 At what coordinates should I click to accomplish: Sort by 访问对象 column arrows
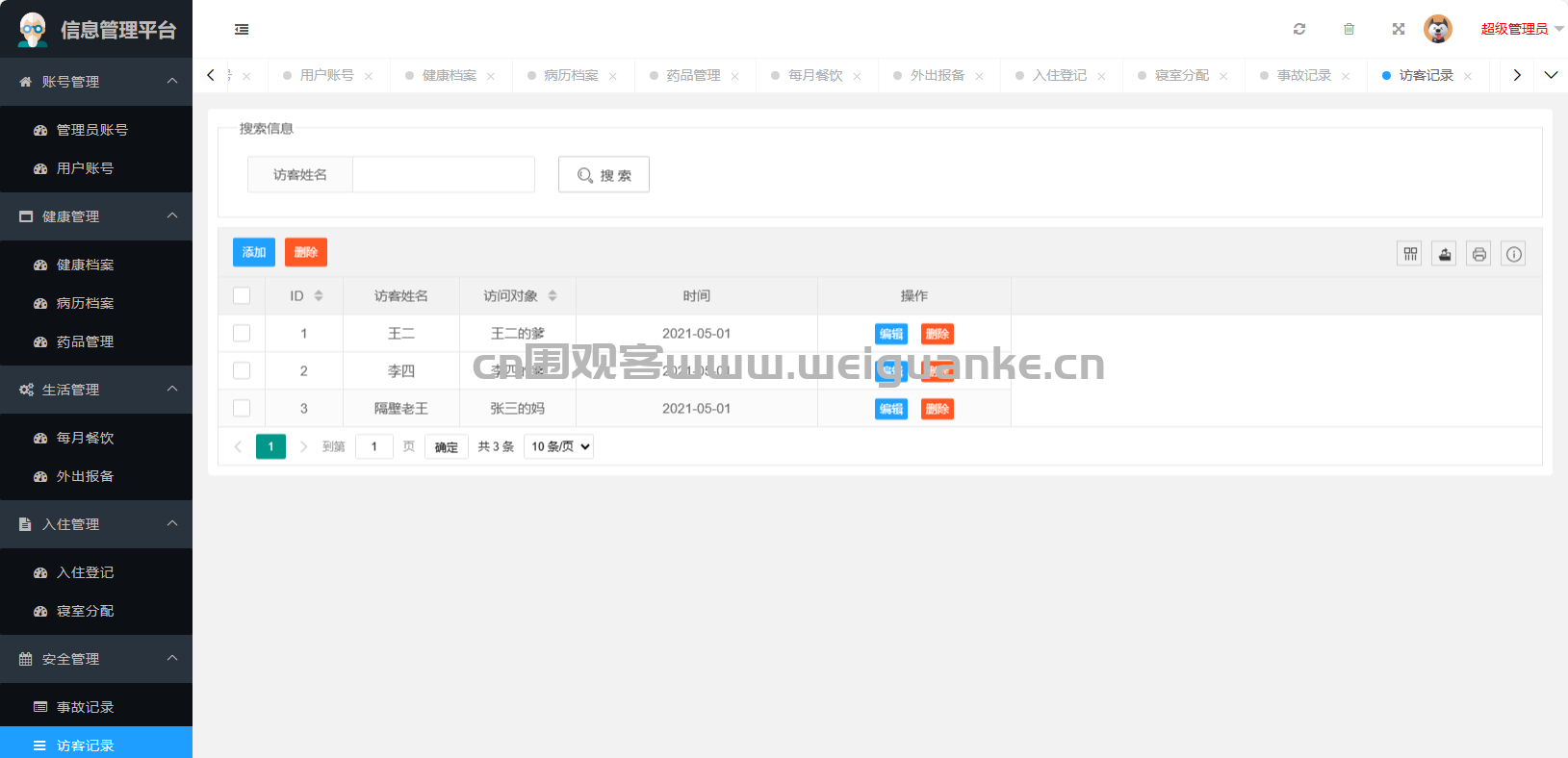point(553,295)
